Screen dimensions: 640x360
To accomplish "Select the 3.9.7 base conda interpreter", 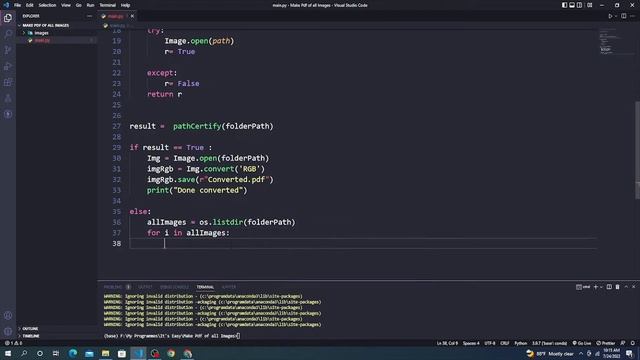I will pyautogui.click(x=549, y=343).
